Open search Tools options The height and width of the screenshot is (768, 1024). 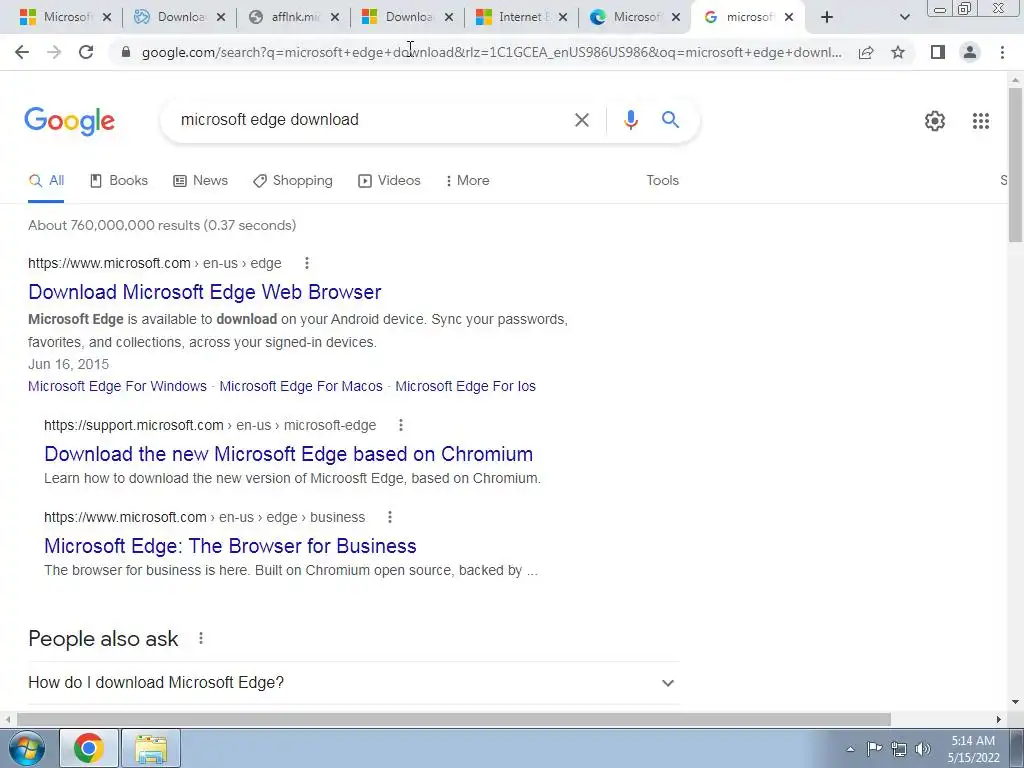(662, 181)
